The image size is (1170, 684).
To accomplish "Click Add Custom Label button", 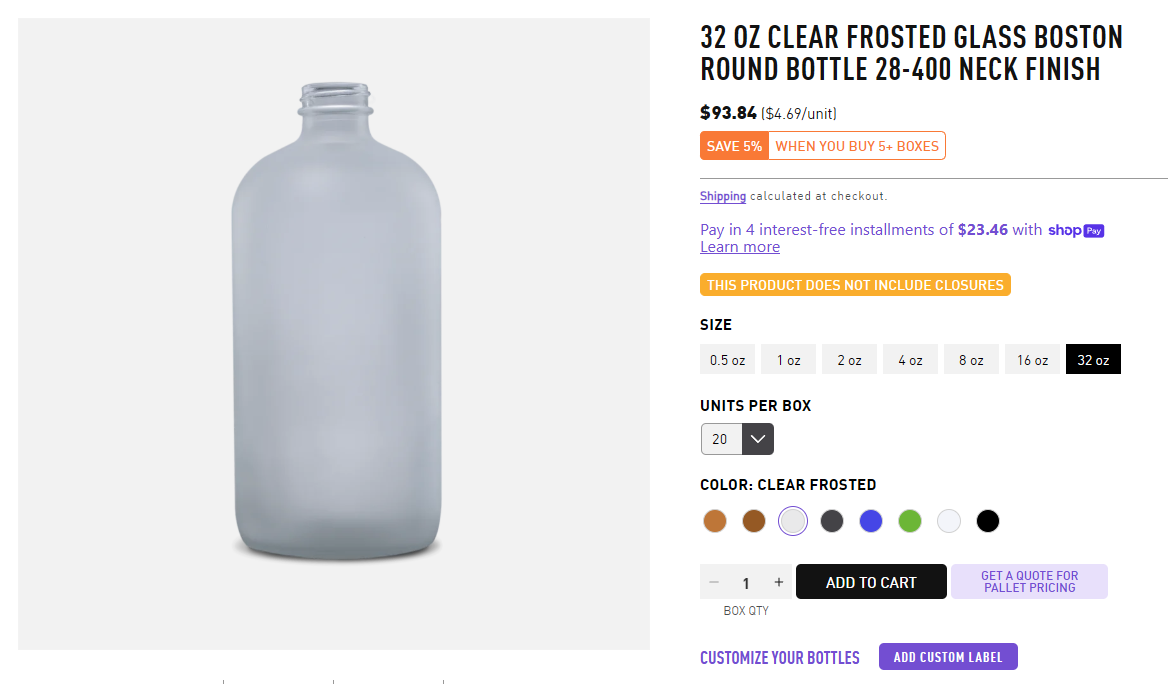I will (948, 657).
